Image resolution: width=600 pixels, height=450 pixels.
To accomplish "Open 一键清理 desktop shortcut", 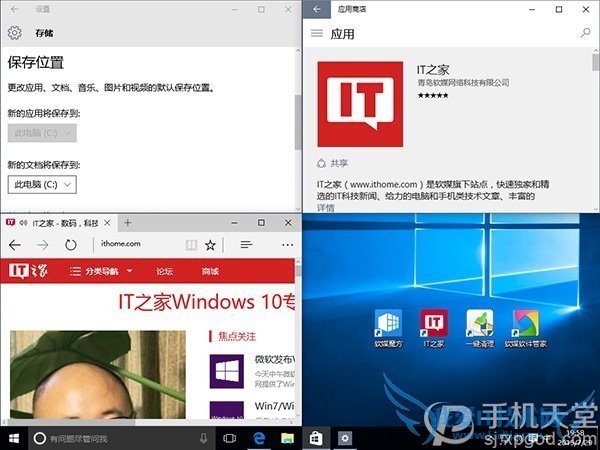I will pos(480,329).
